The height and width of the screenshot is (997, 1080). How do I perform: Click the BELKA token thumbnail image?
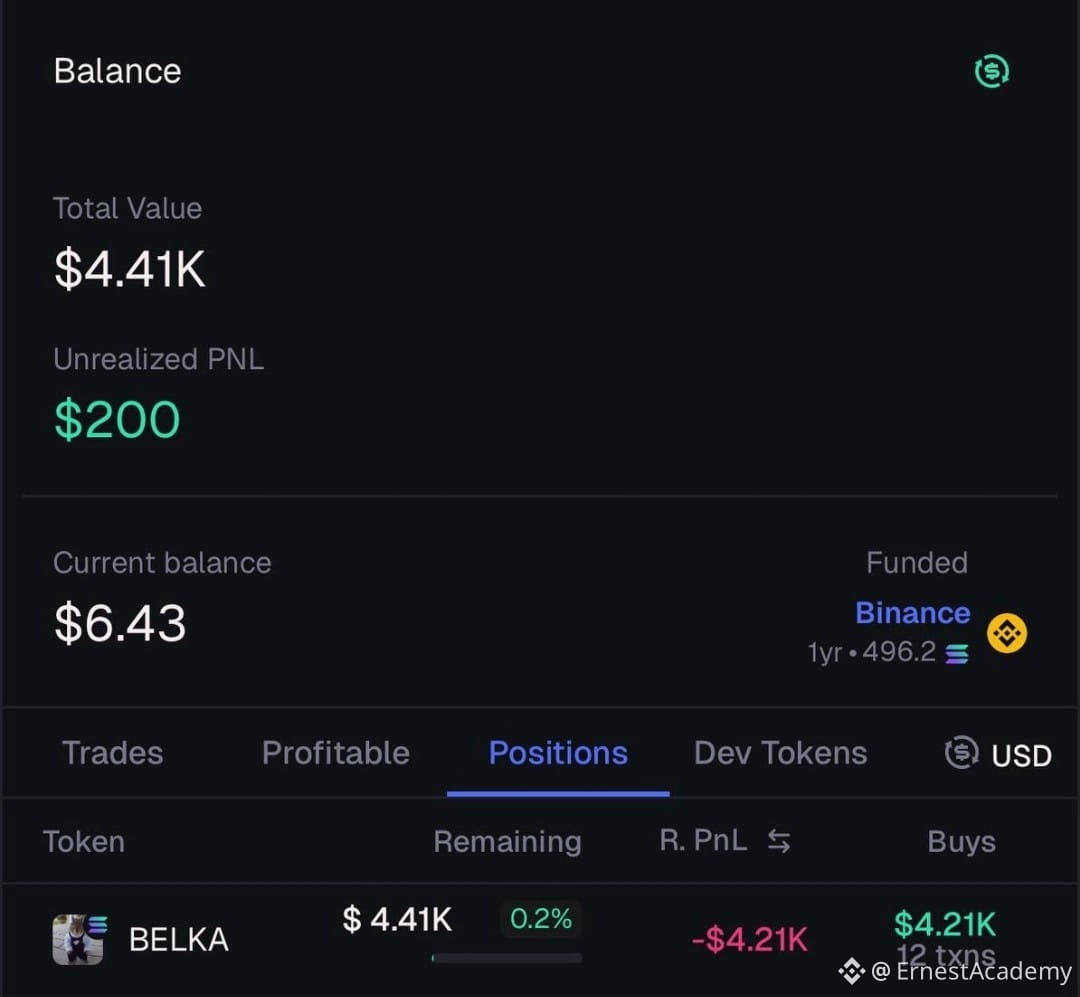tap(78, 939)
